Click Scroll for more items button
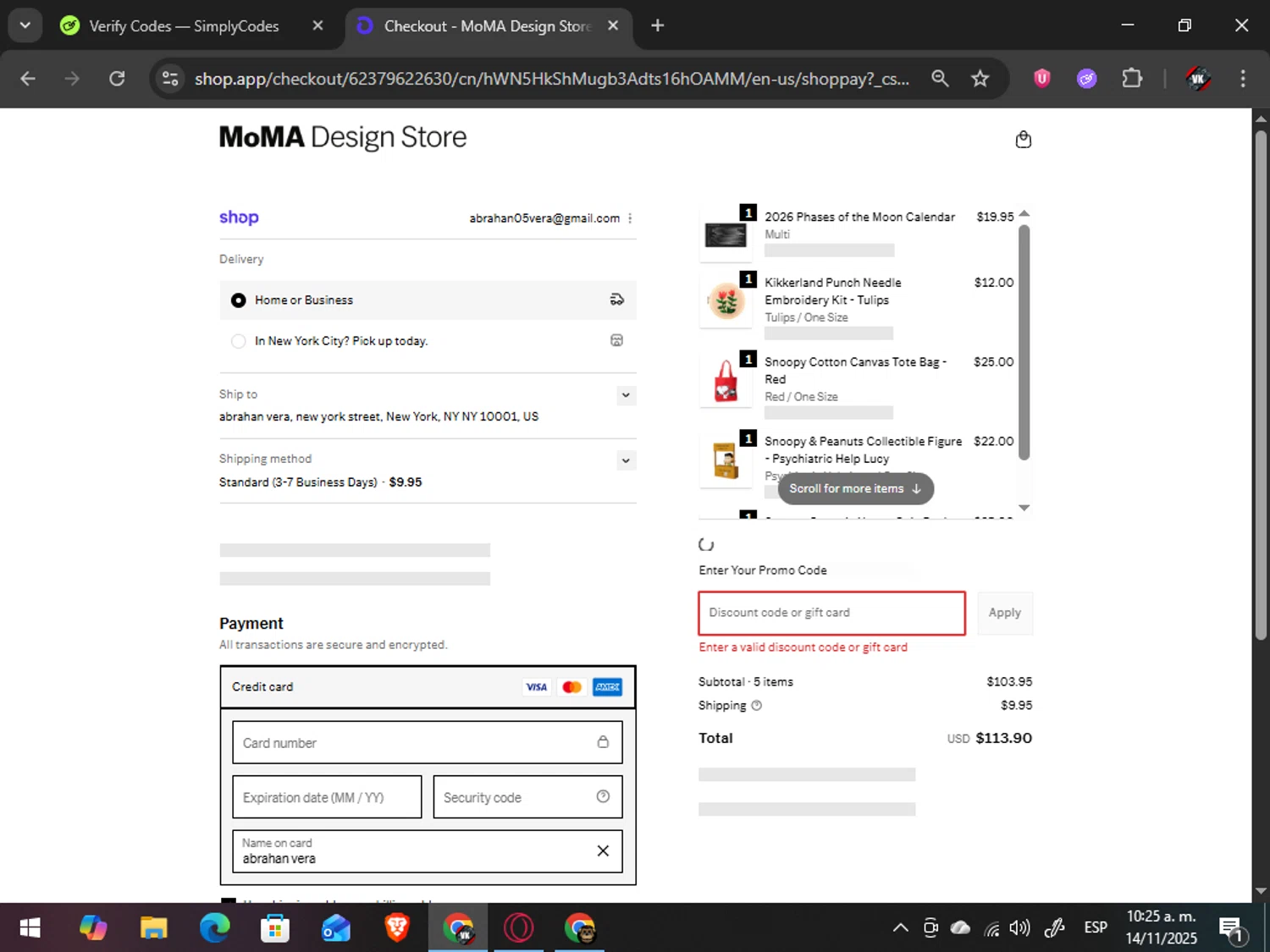 coord(855,488)
